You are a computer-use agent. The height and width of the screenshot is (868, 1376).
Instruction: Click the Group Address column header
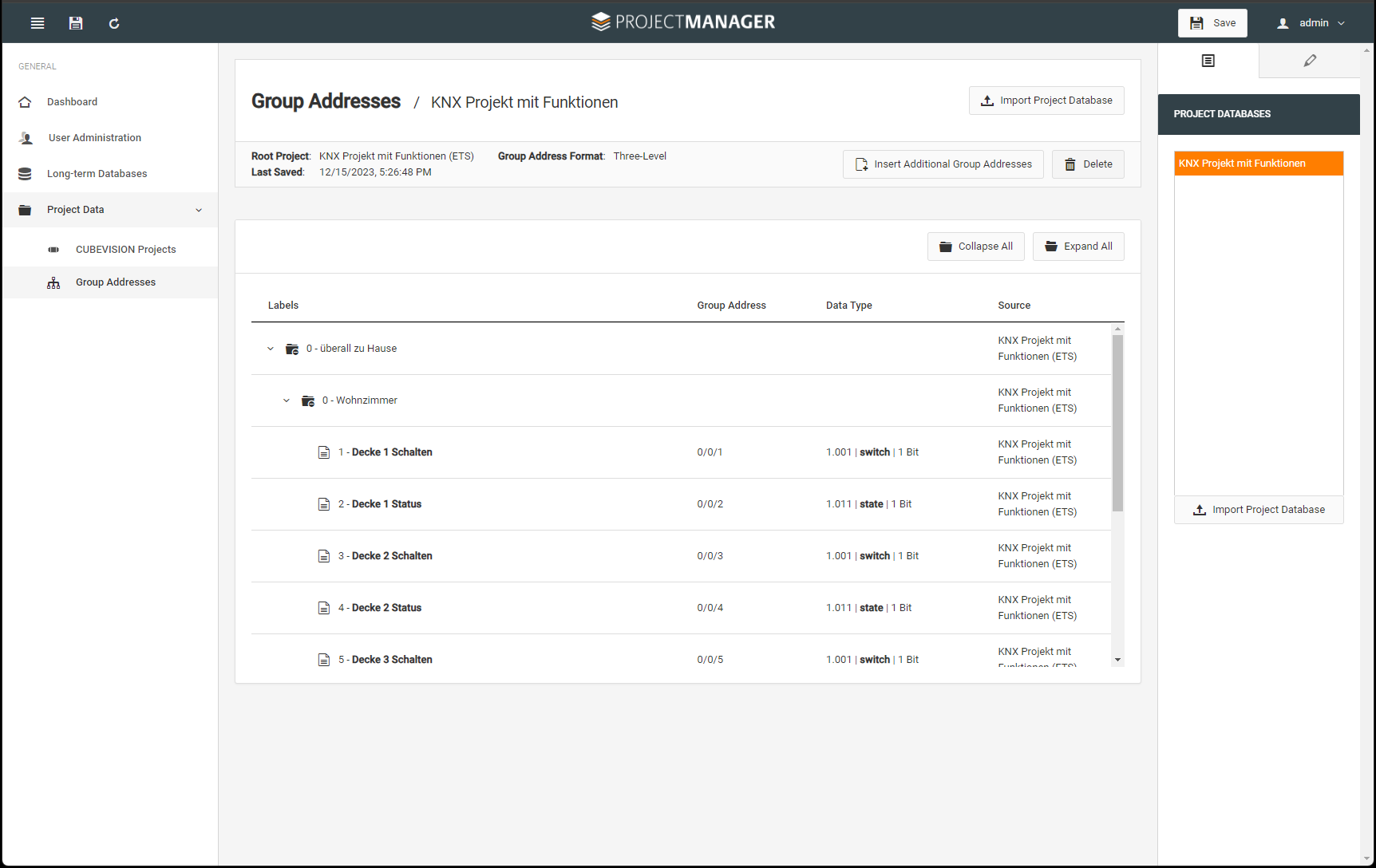[x=731, y=306]
